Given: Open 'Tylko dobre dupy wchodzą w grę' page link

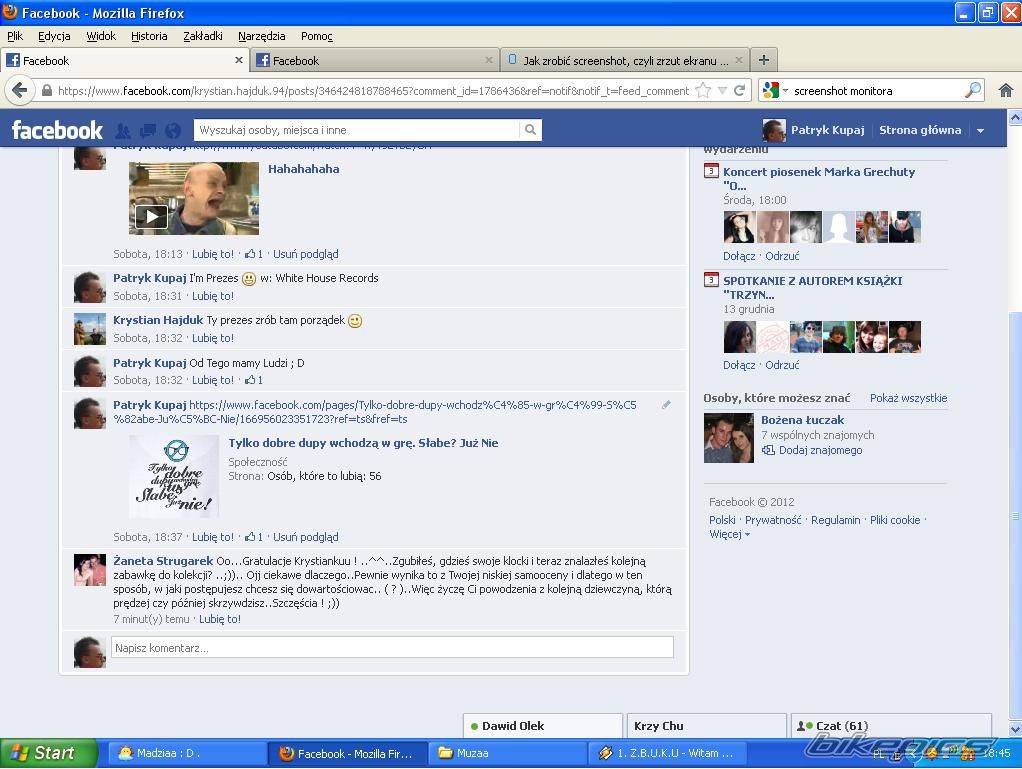Looking at the screenshot, I should click(363, 443).
